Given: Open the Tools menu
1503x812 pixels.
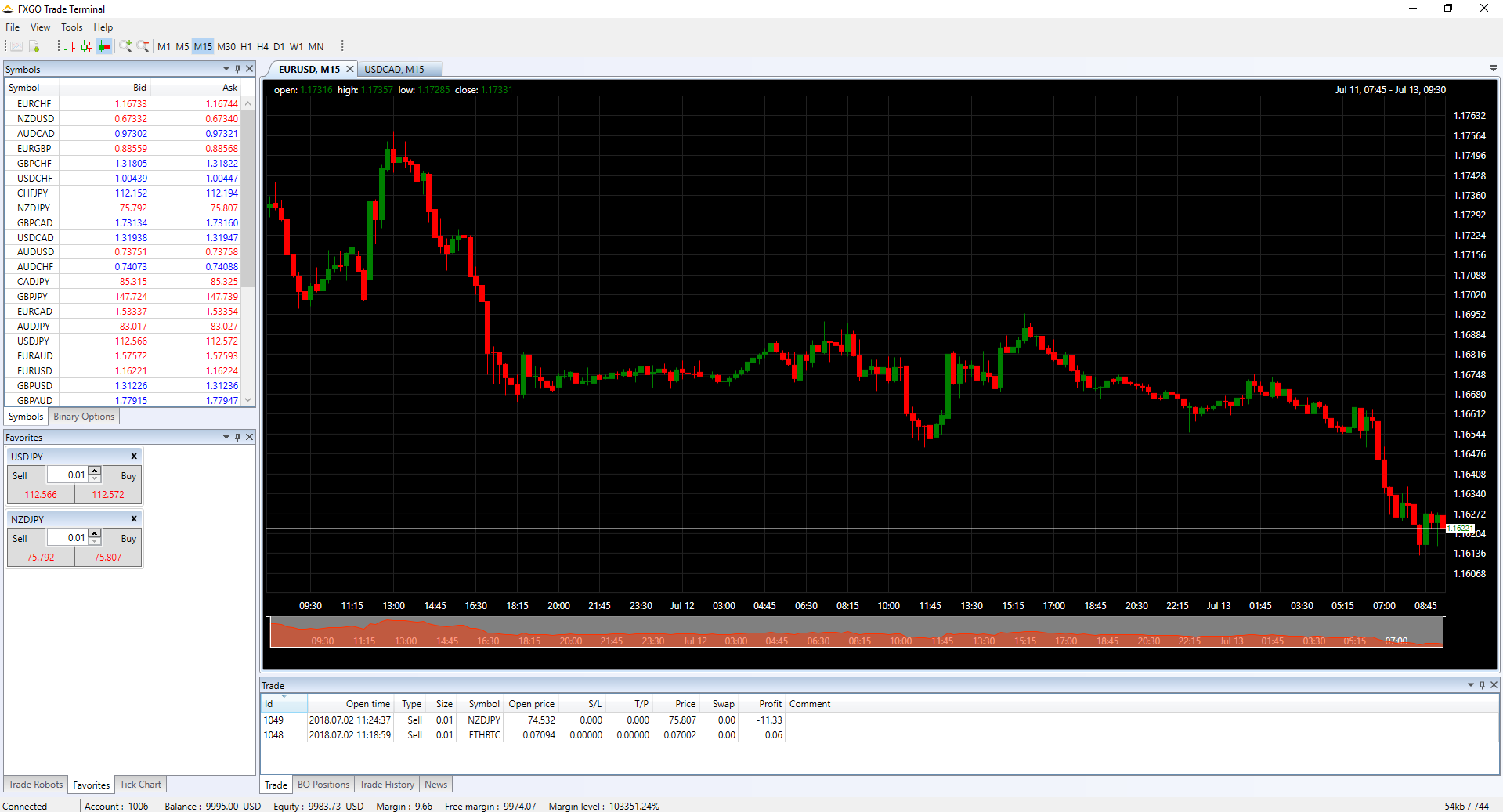Looking at the screenshot, I should pos(71,27).
